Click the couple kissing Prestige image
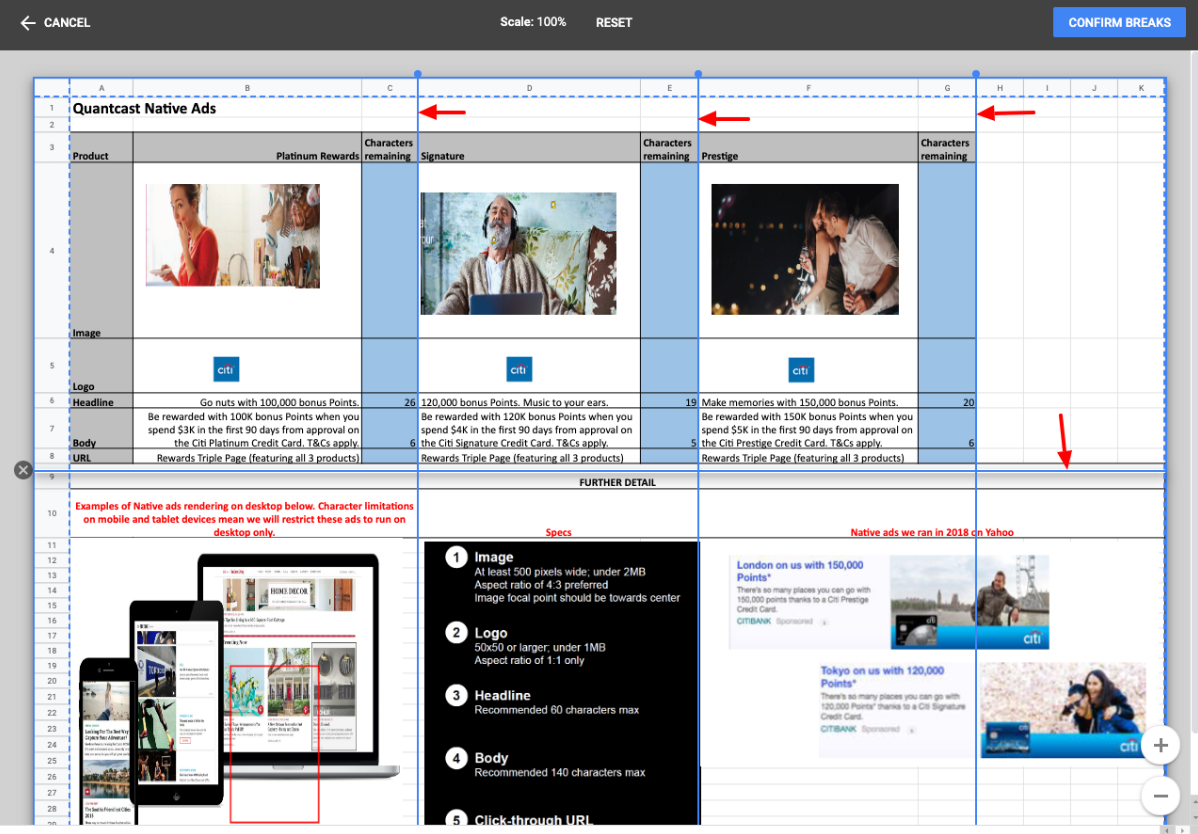Screen dimensions: 1198x834 tap(805, 249)
